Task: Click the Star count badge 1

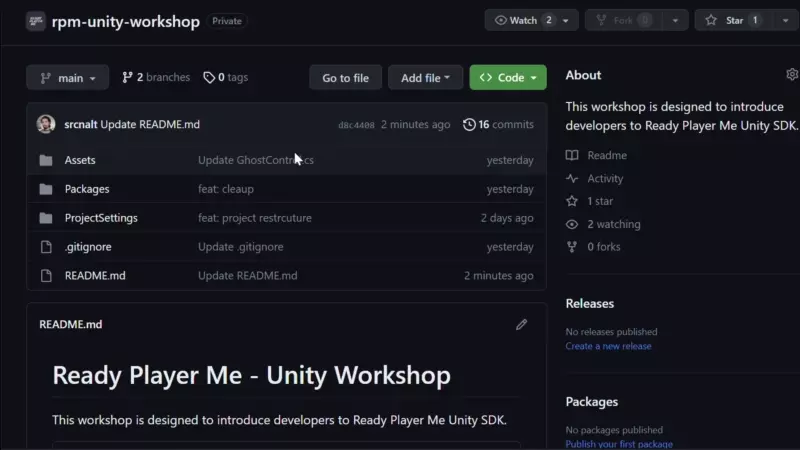Action: click(x=755, y=20)
